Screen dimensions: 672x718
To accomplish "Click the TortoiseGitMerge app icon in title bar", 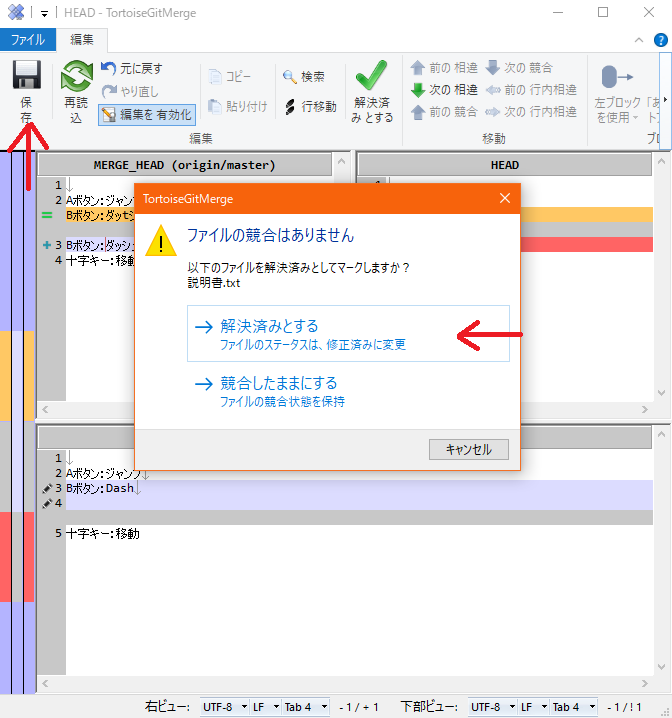I will (16, 12).
